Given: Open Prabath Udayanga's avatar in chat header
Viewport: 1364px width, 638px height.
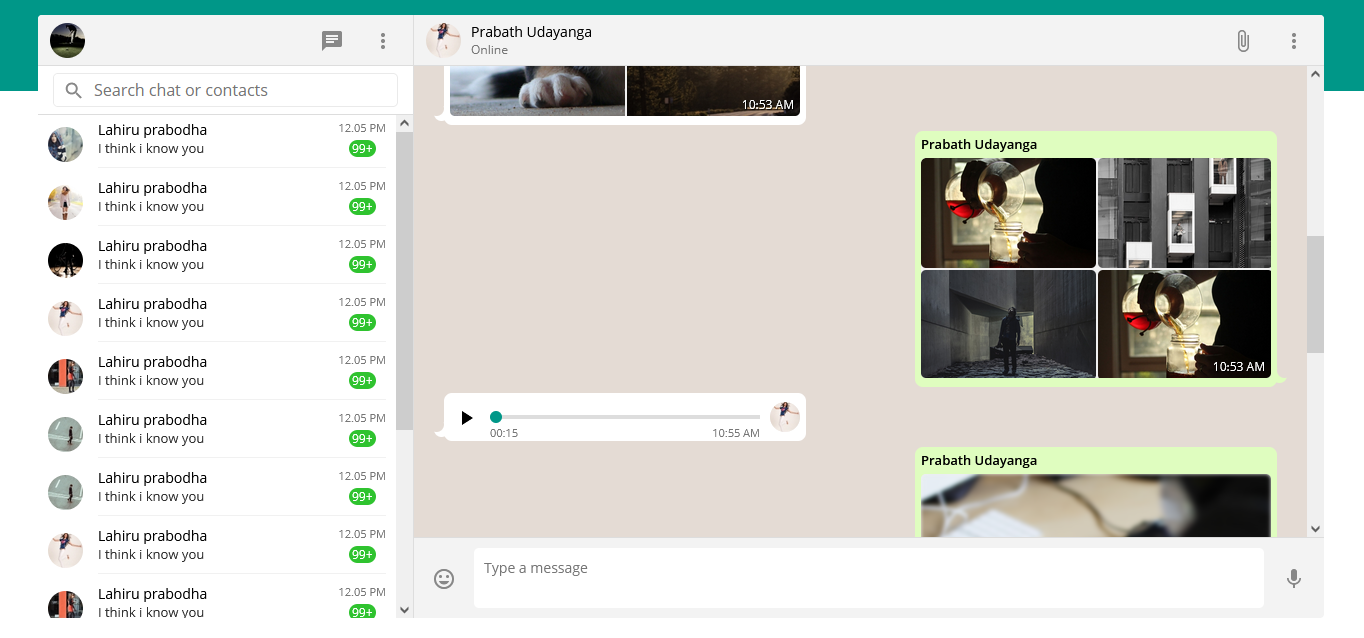Looking at the screenshot, I should (443, 41).
